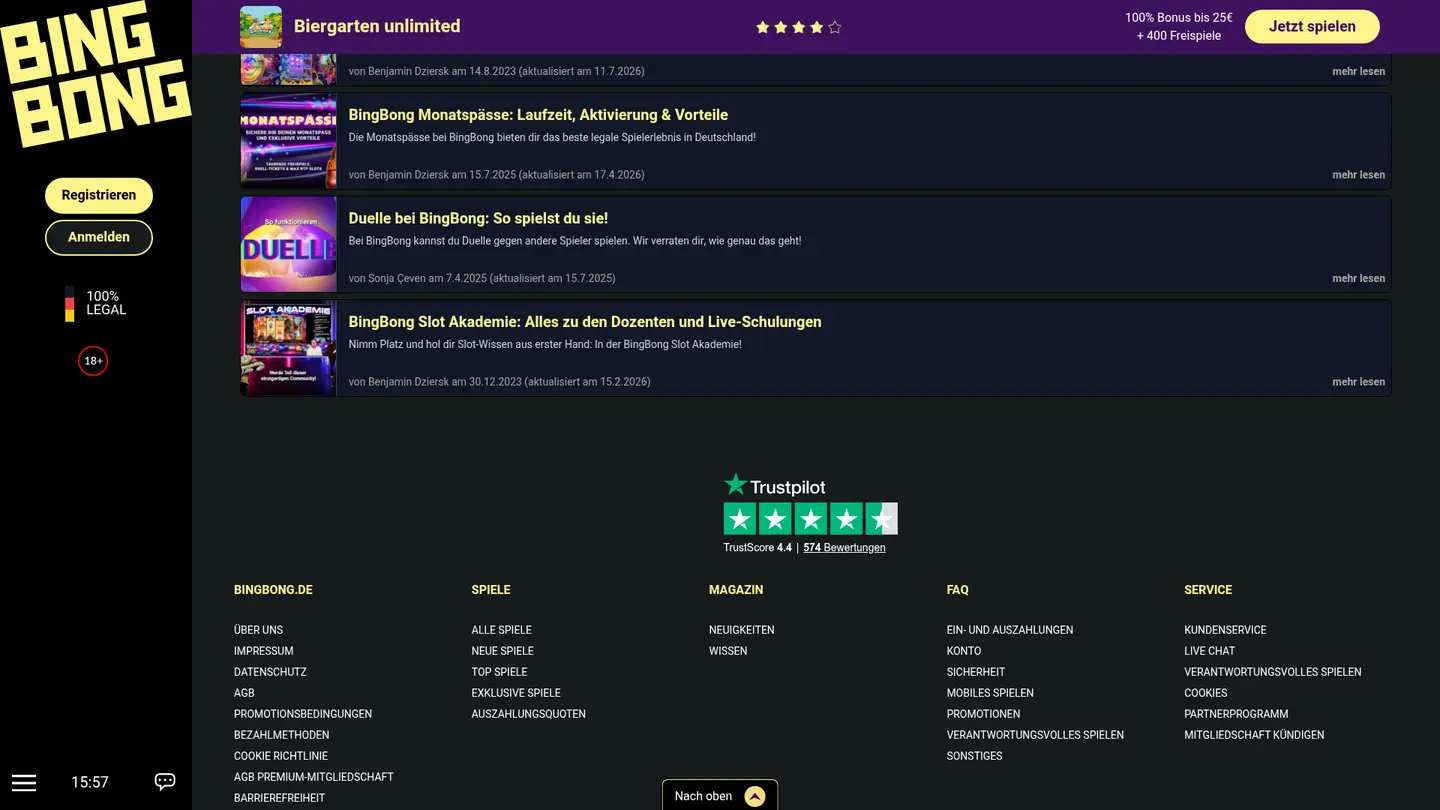Open the COOKIES service link
The height and width of the screenshot is (810, 1440).
(x=1205, y=693)
